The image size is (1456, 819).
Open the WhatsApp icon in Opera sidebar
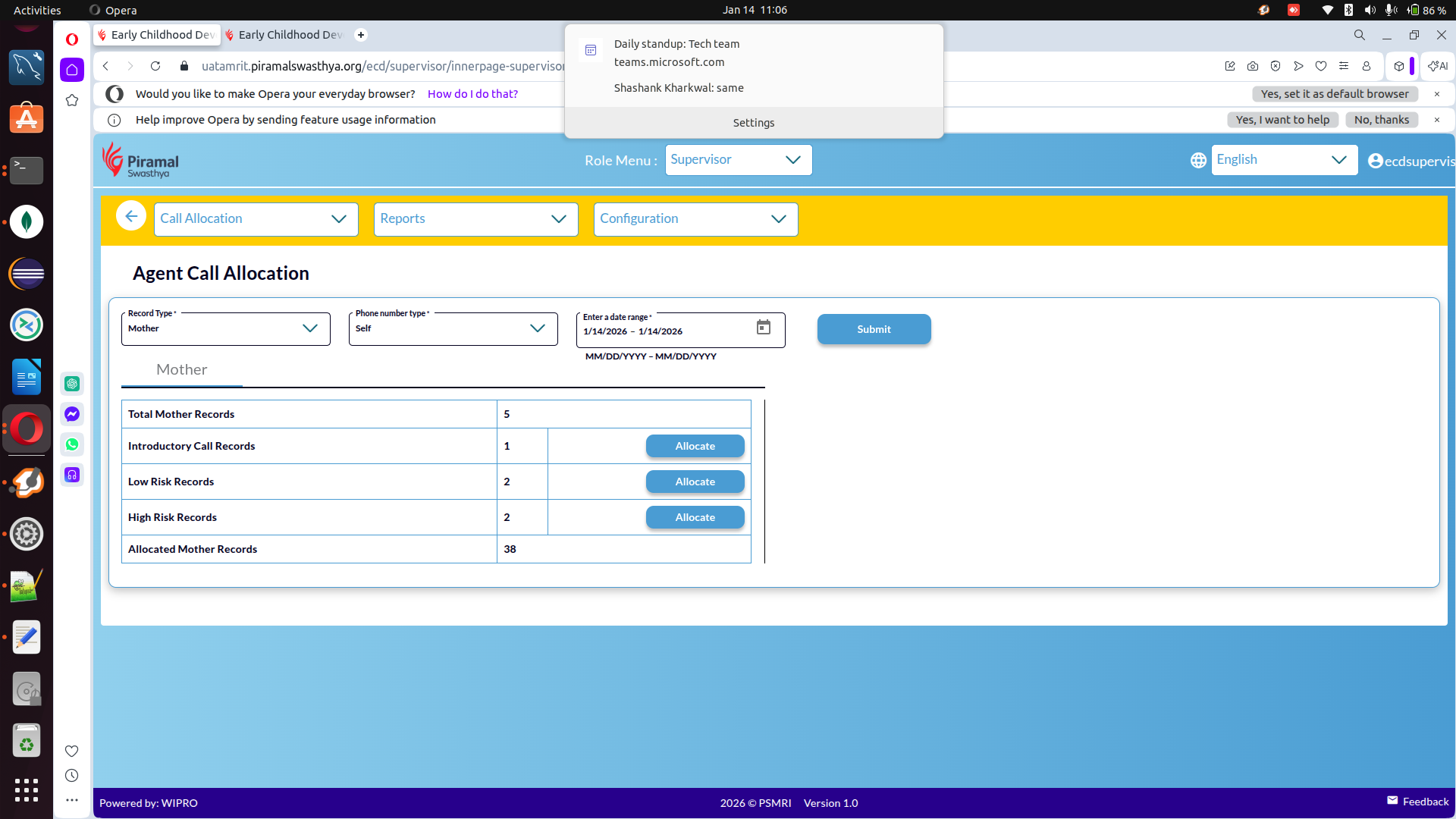[72, 444]
